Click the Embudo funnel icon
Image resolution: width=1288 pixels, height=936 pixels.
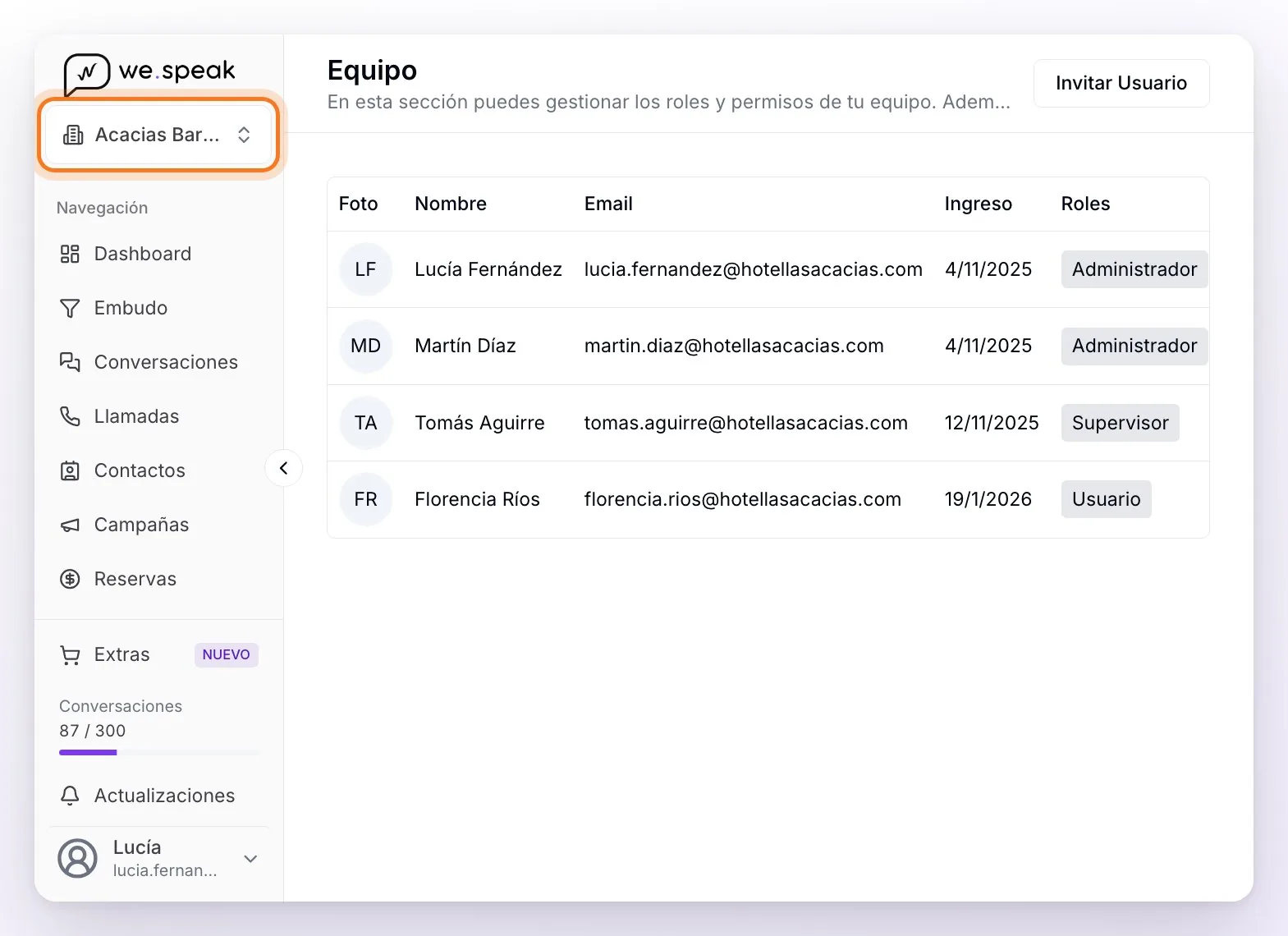coord(70,308)
